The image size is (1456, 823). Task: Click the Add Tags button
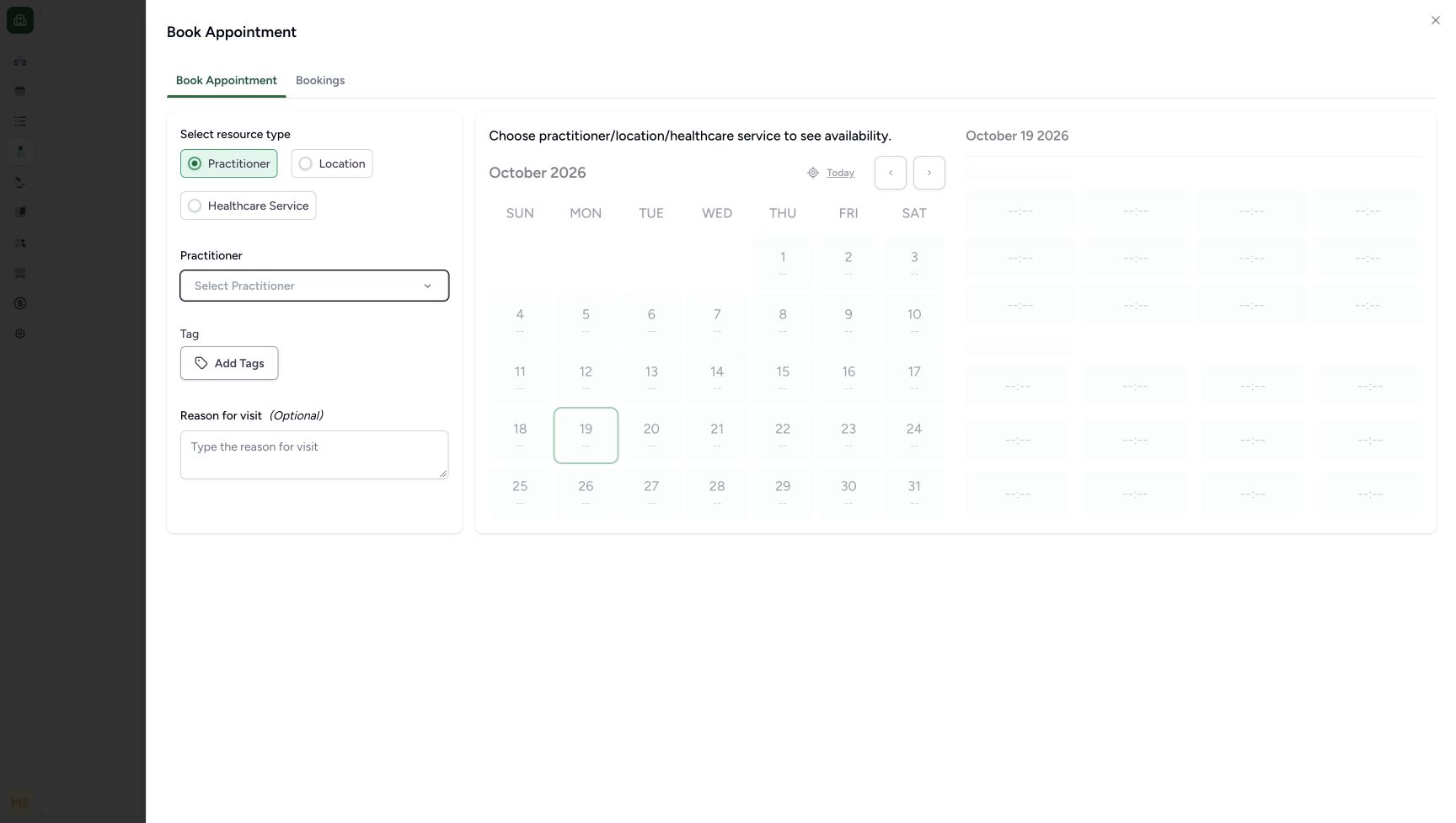(229, 363)
